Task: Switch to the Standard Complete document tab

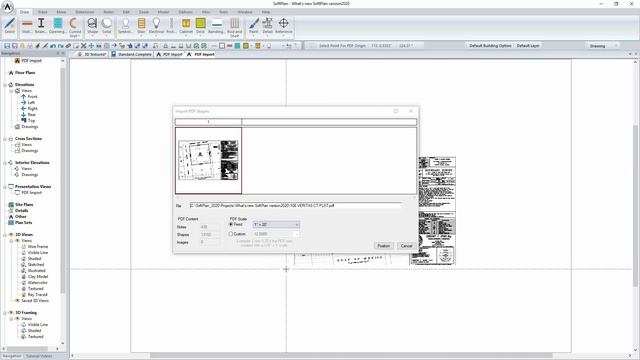Action: click(x=131, y=54)
